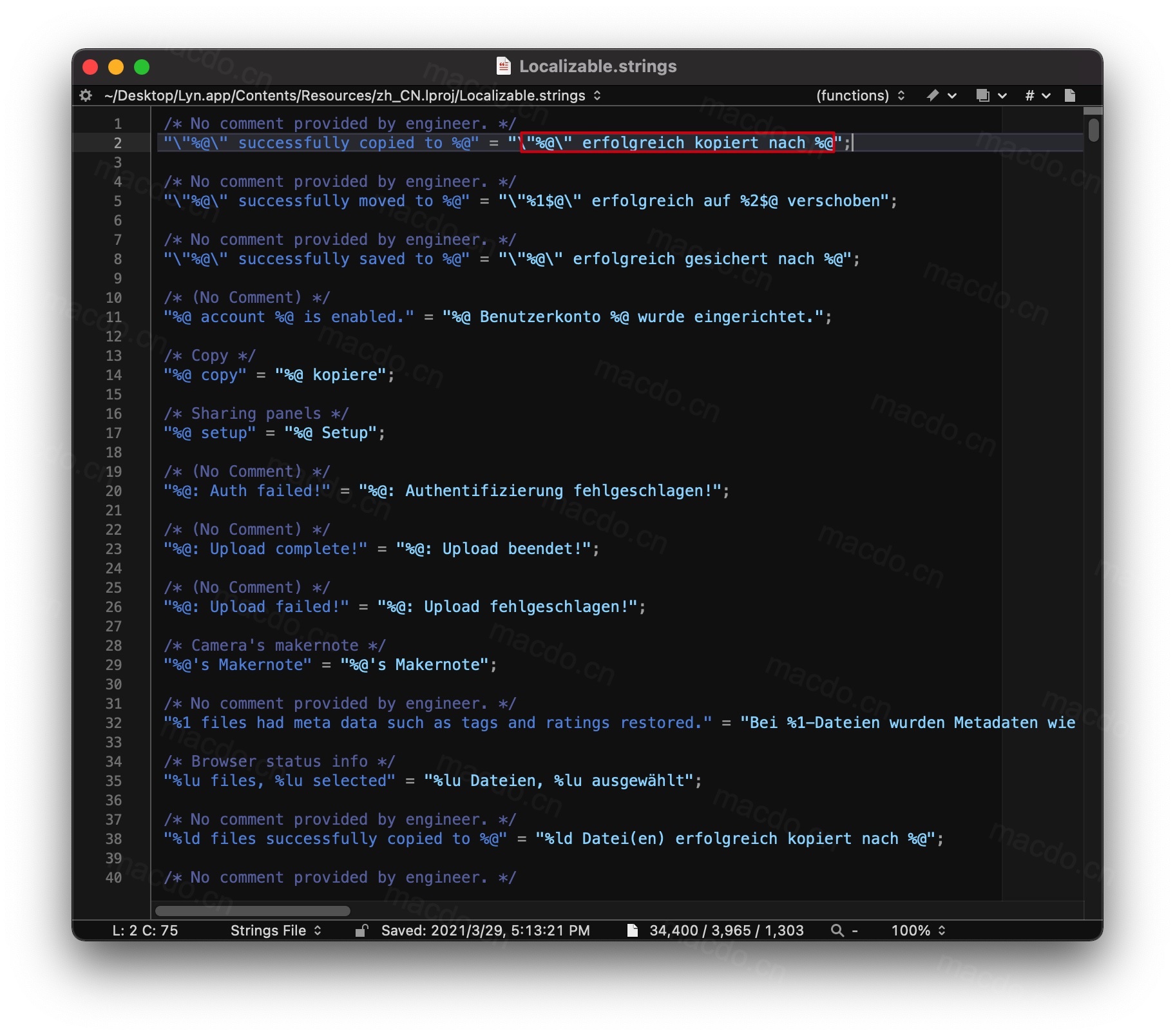This screenshot has width=1175, height=1036.
Task: Click the Localizable.strings title document icon
Action: (504, 66)
